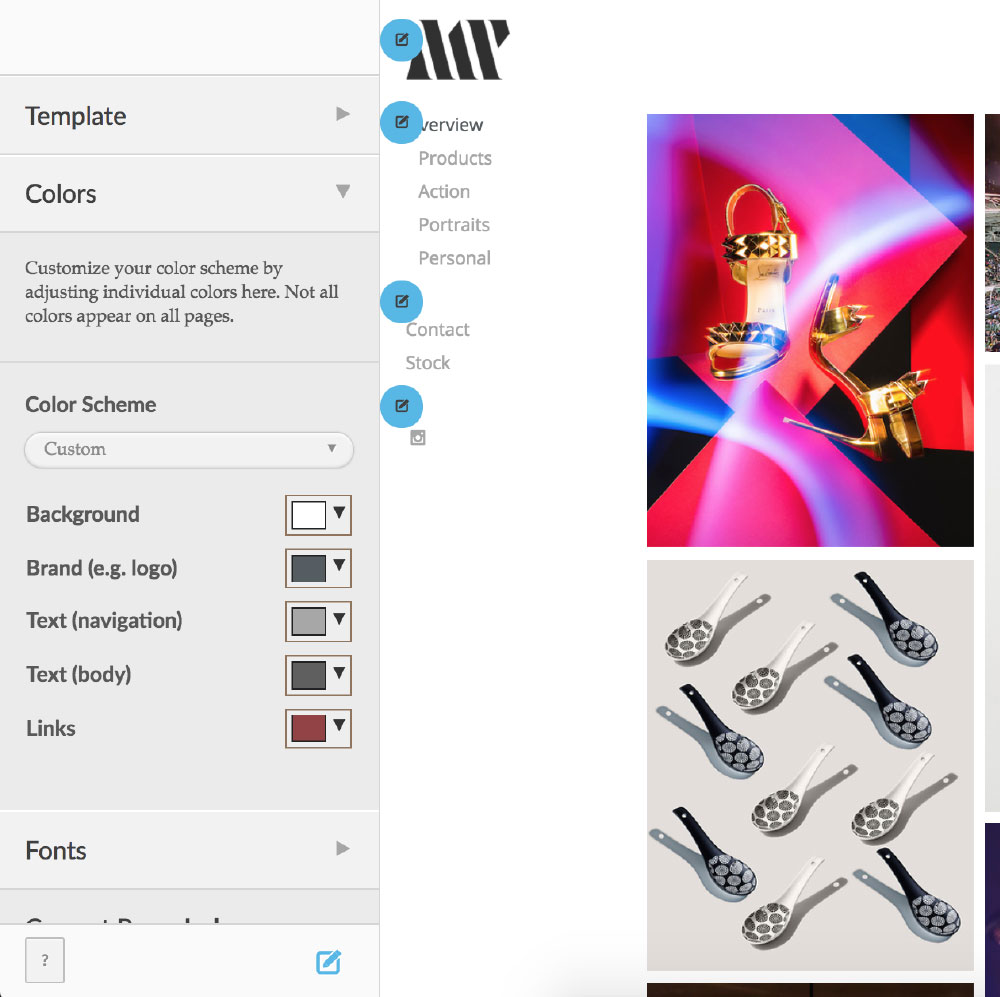
Task: Open the spoons pattern photo thumbnail
Action: pos(810,765)
